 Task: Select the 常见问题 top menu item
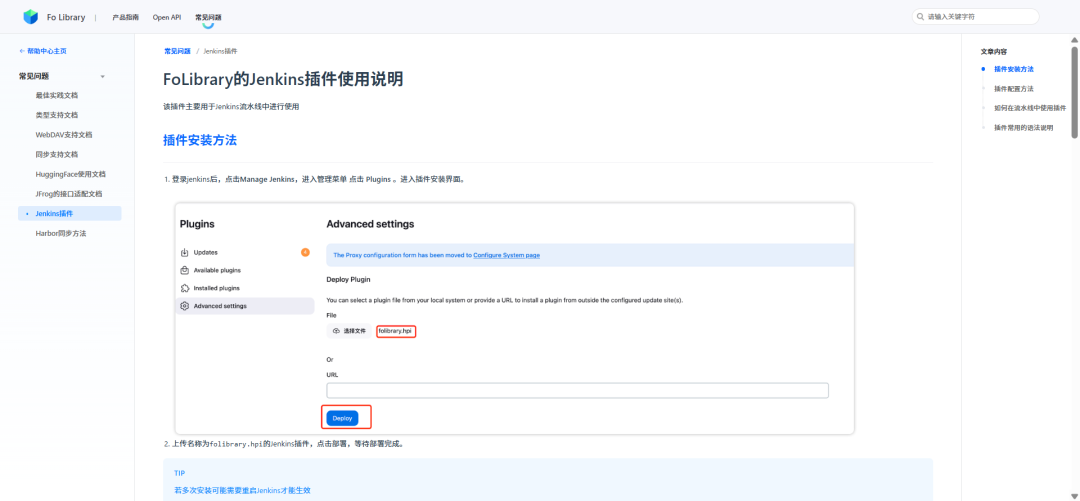pyautogui.click(x=208, y=17)
